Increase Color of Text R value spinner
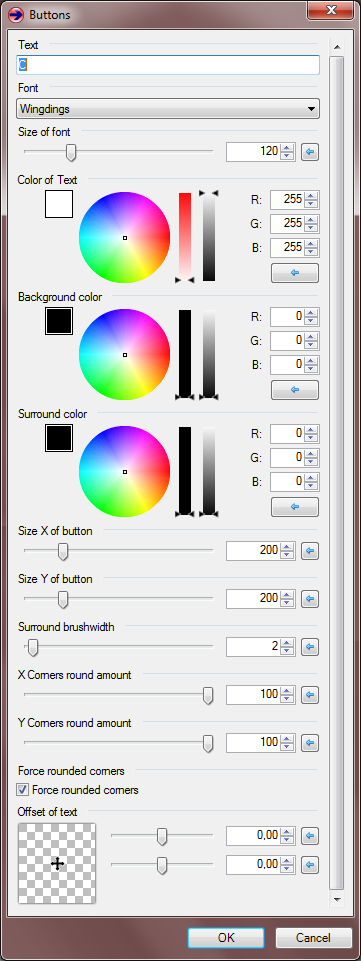Screen dimensions: 361x961 pyautogui.click(x=312, y=196)
